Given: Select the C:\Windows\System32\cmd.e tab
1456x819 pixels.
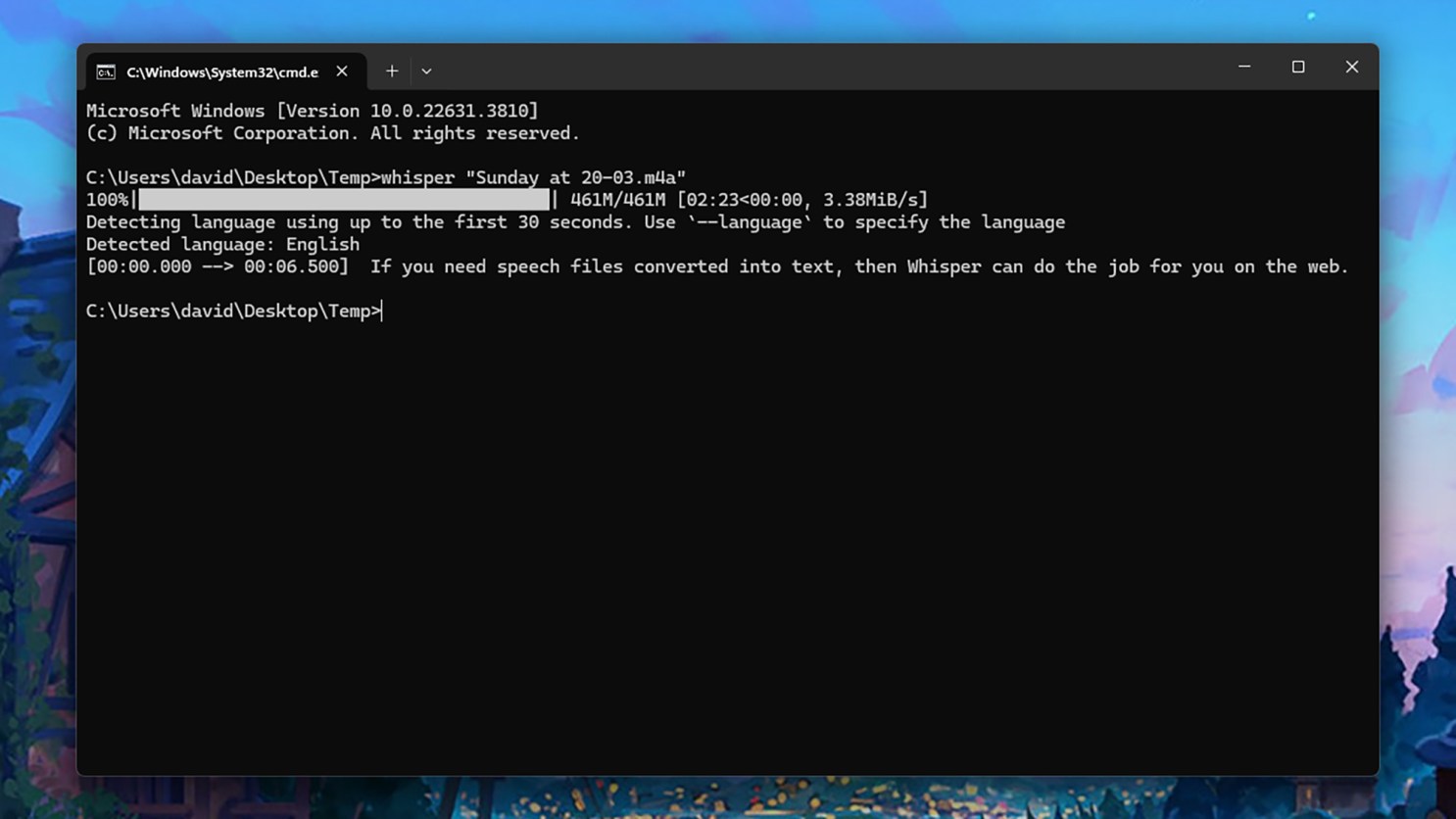Looking at the screenshot, I should [223, 71].
